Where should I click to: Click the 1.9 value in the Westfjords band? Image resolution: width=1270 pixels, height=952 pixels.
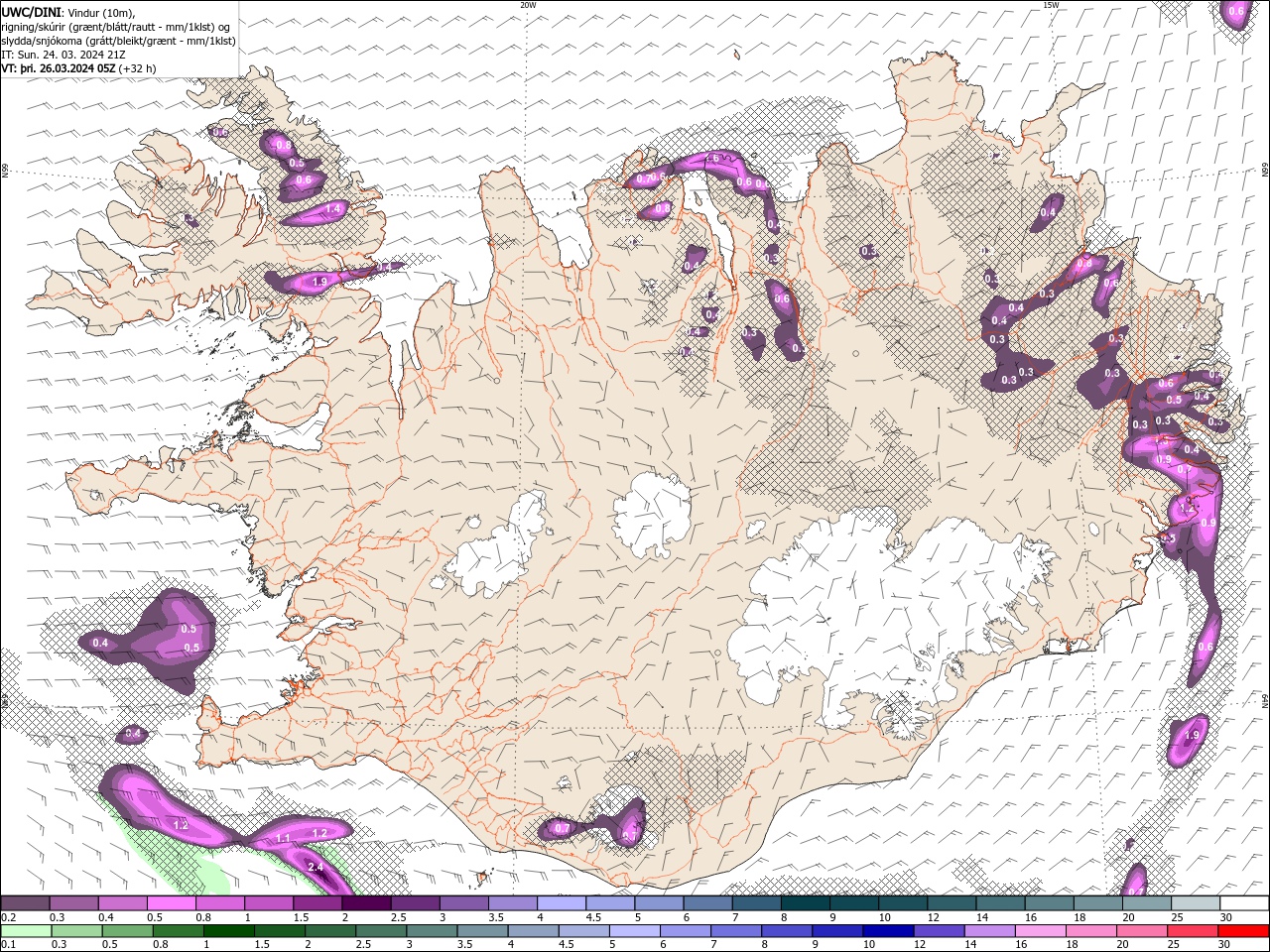coord(319,283)
